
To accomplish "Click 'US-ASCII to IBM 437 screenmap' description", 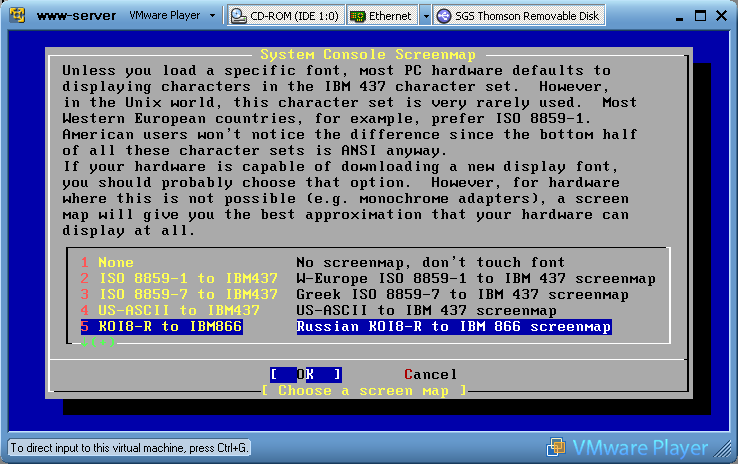I will pos(426,311).
